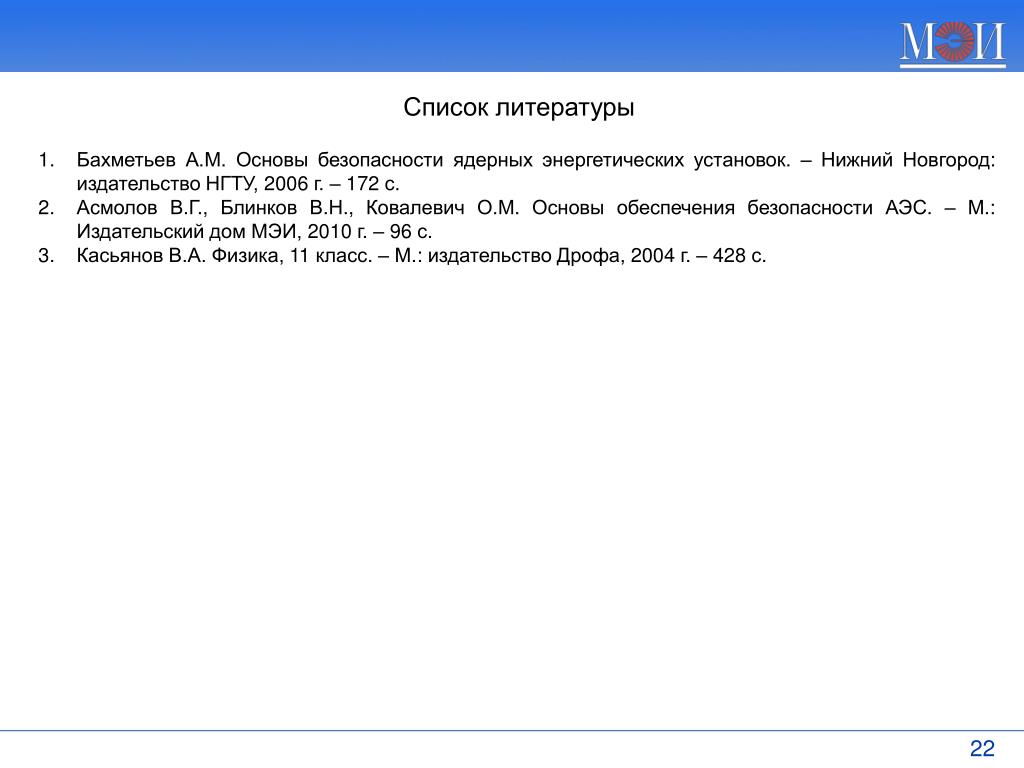Image resolution: width=1024 pixels, height=768 pixels.
Task: Click the words 'Нижний Новгород:'
Action: [x=908, y=159]
